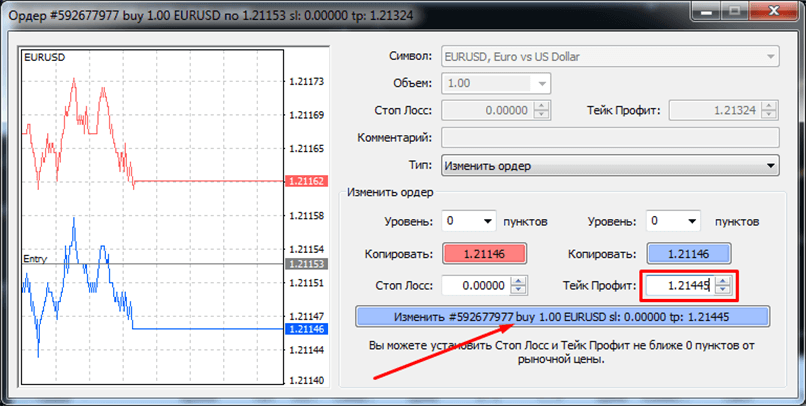Expand the left Уровень points dropdown

point(488,221)
